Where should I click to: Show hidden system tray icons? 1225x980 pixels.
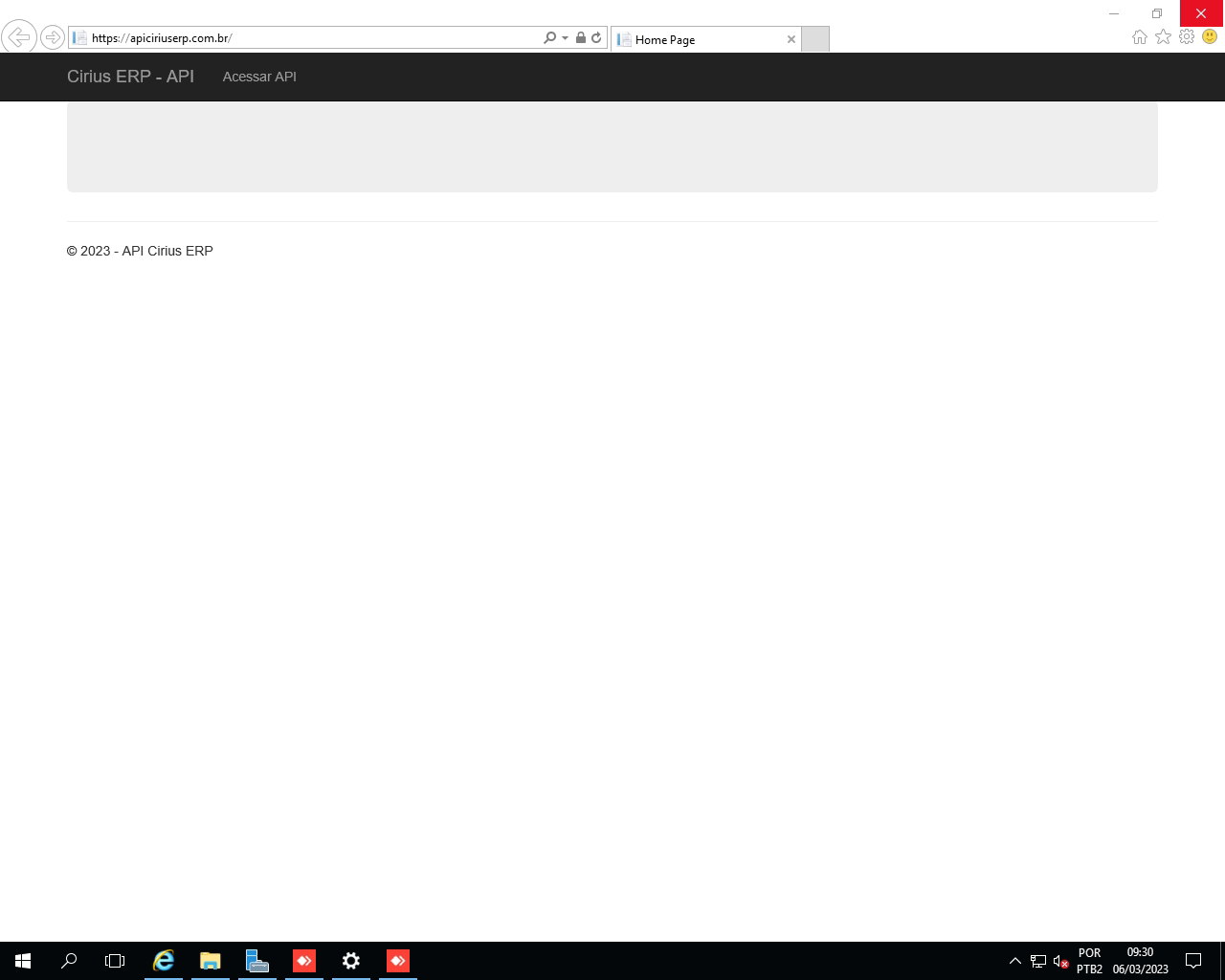point(1015,961)
